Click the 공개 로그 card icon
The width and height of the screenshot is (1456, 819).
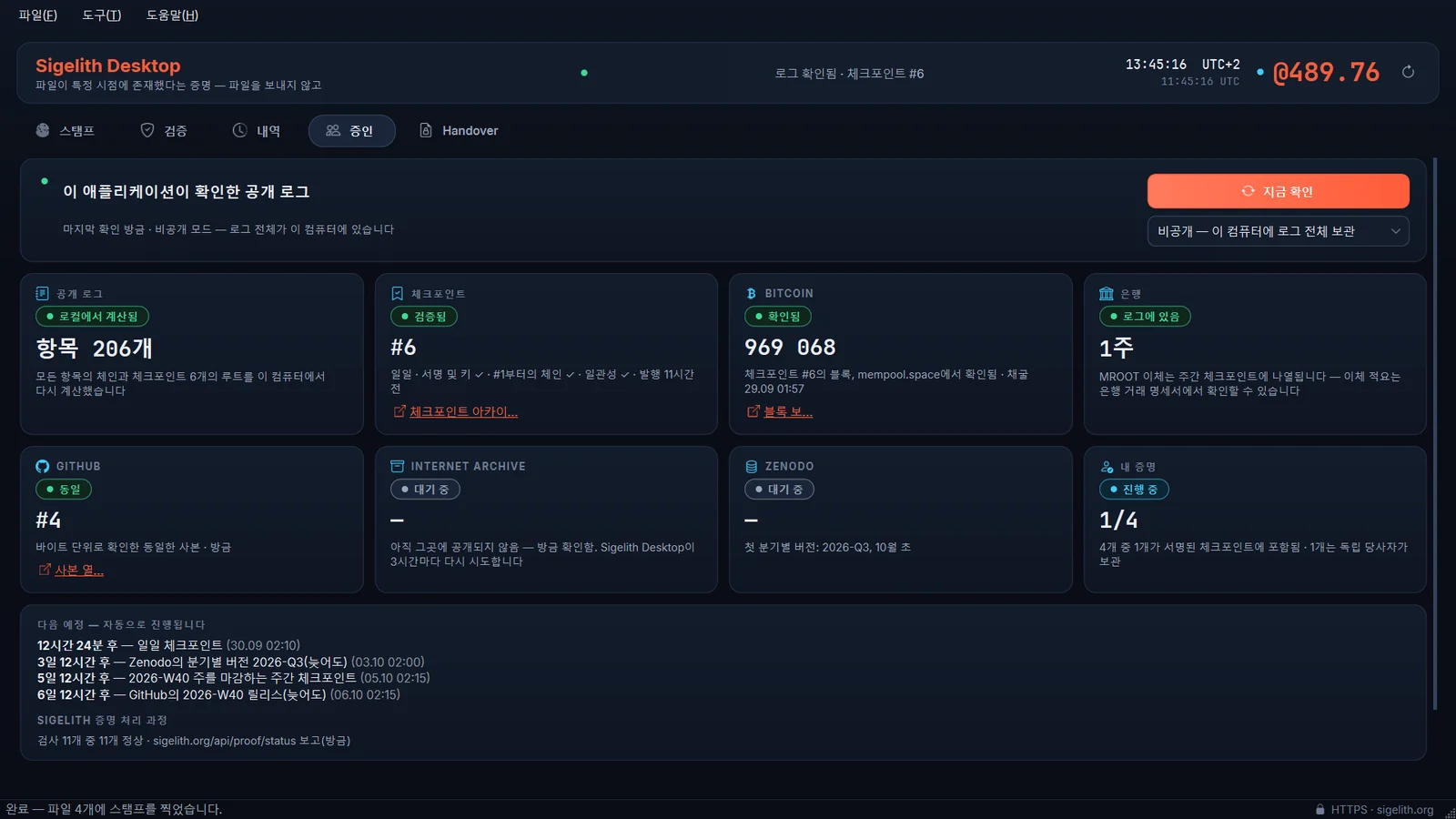coord(42,294)
